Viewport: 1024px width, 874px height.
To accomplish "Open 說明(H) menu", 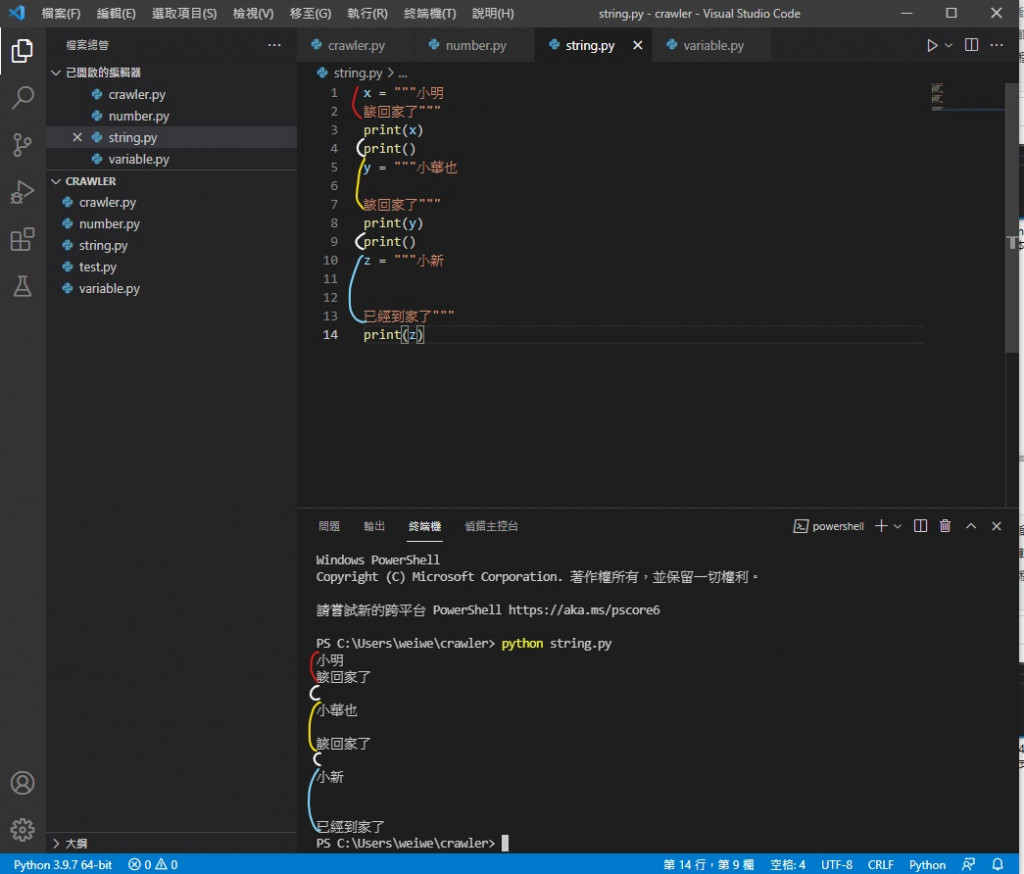I will 492,13.
